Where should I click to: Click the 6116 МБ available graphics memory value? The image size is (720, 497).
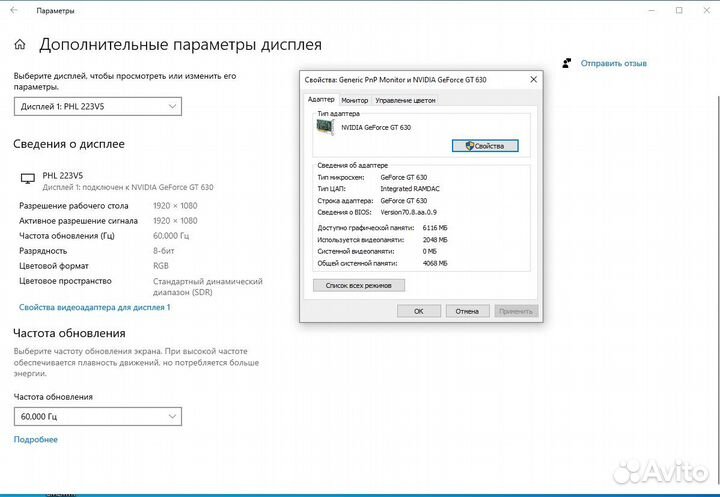point(435,228)
